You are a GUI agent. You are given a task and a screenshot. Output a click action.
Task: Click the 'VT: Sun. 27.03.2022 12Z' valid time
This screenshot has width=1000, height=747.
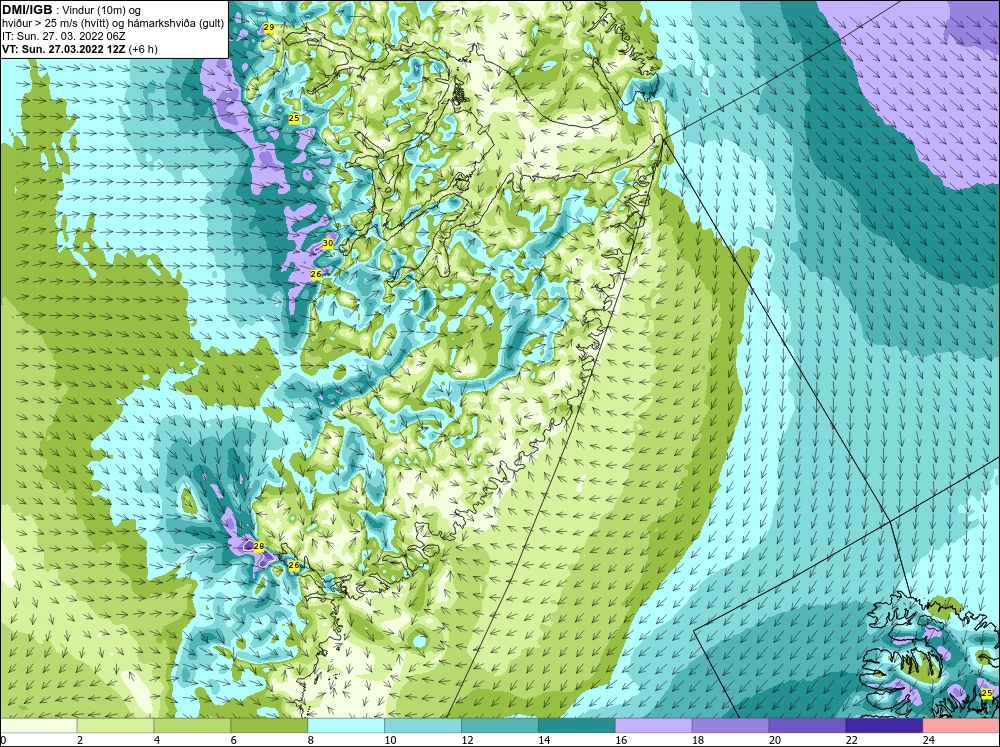(x=64, y=49)
